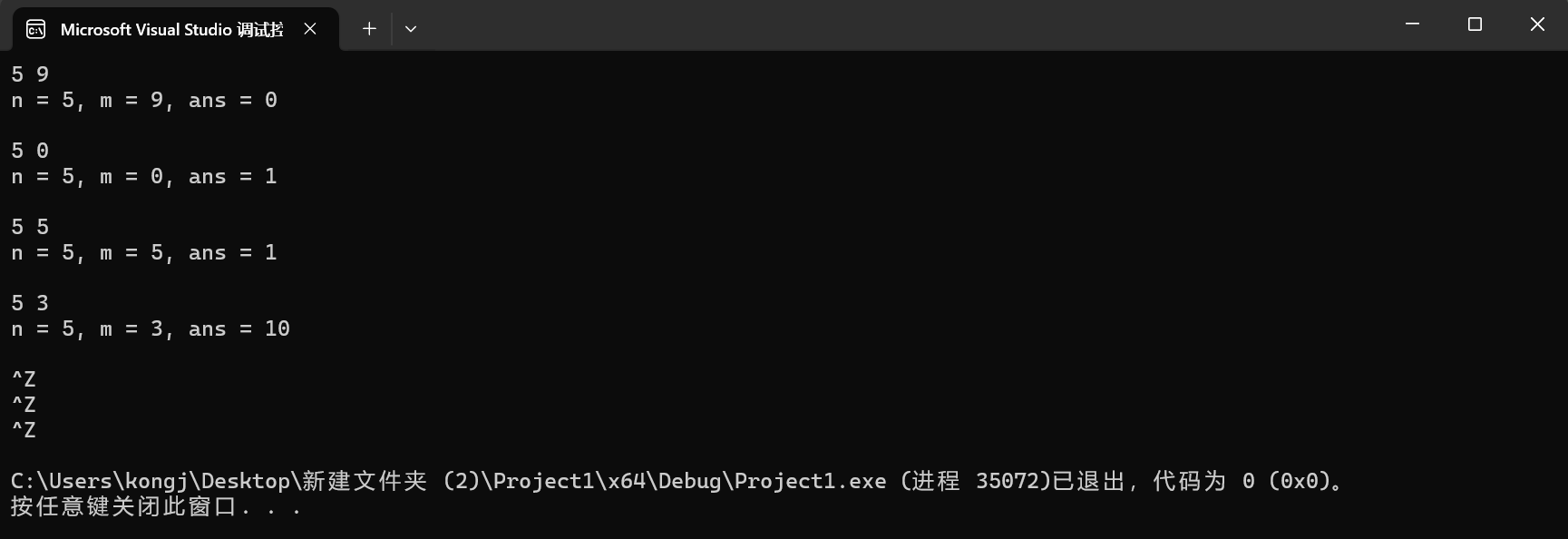This screenshot has width=1568, height=539.
Task: Click the input line "5 5"
Action: (x=30, y=227)
